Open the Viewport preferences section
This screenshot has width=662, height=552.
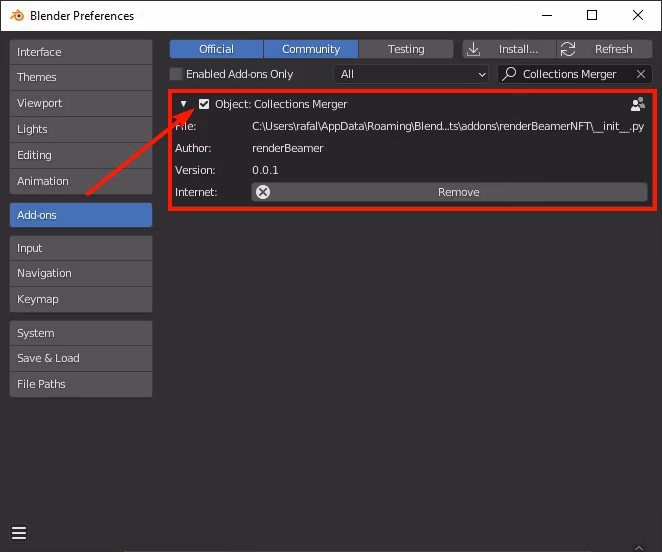(81, 103)
